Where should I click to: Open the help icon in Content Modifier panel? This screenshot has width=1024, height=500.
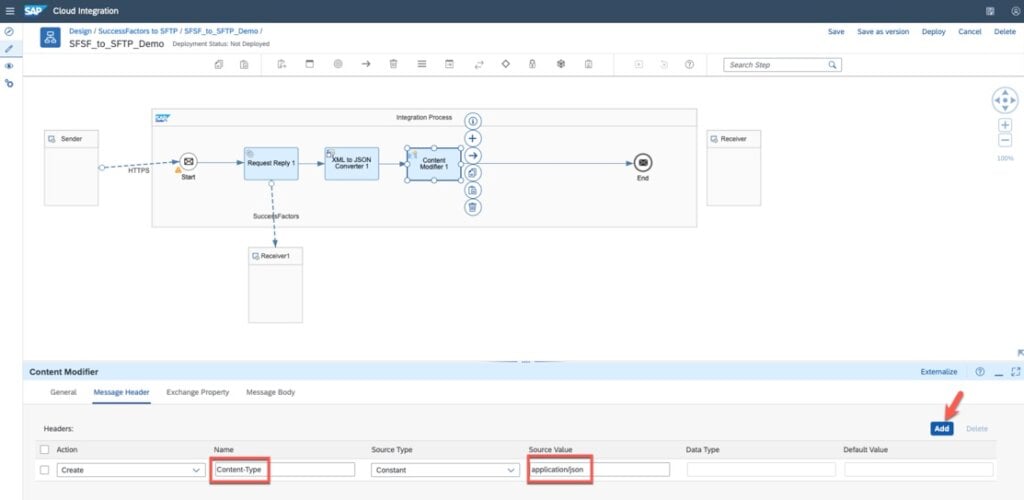point(980,371)
